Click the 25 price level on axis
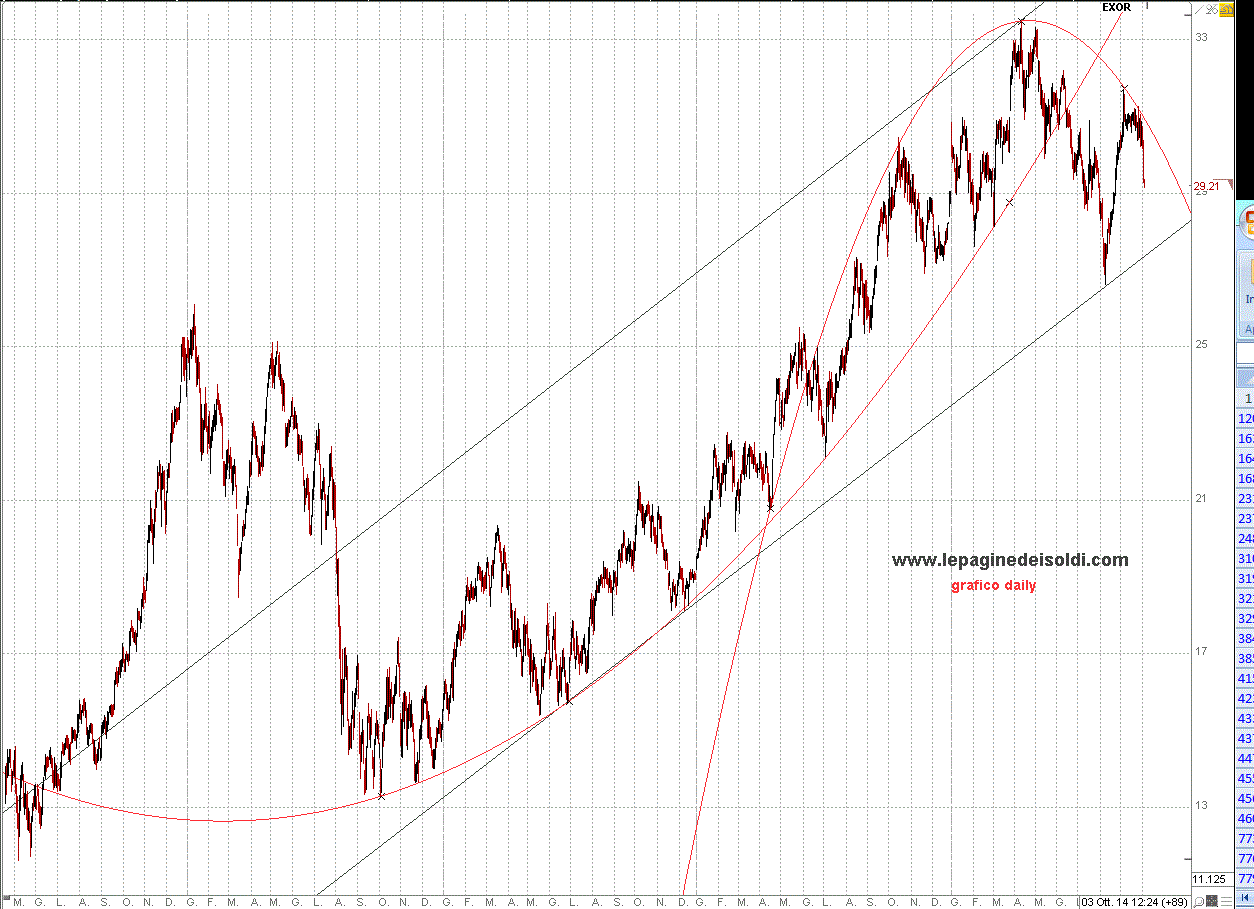Image resolution: width=1254 pixels, height=909 pixels. tap(1201, 344)
